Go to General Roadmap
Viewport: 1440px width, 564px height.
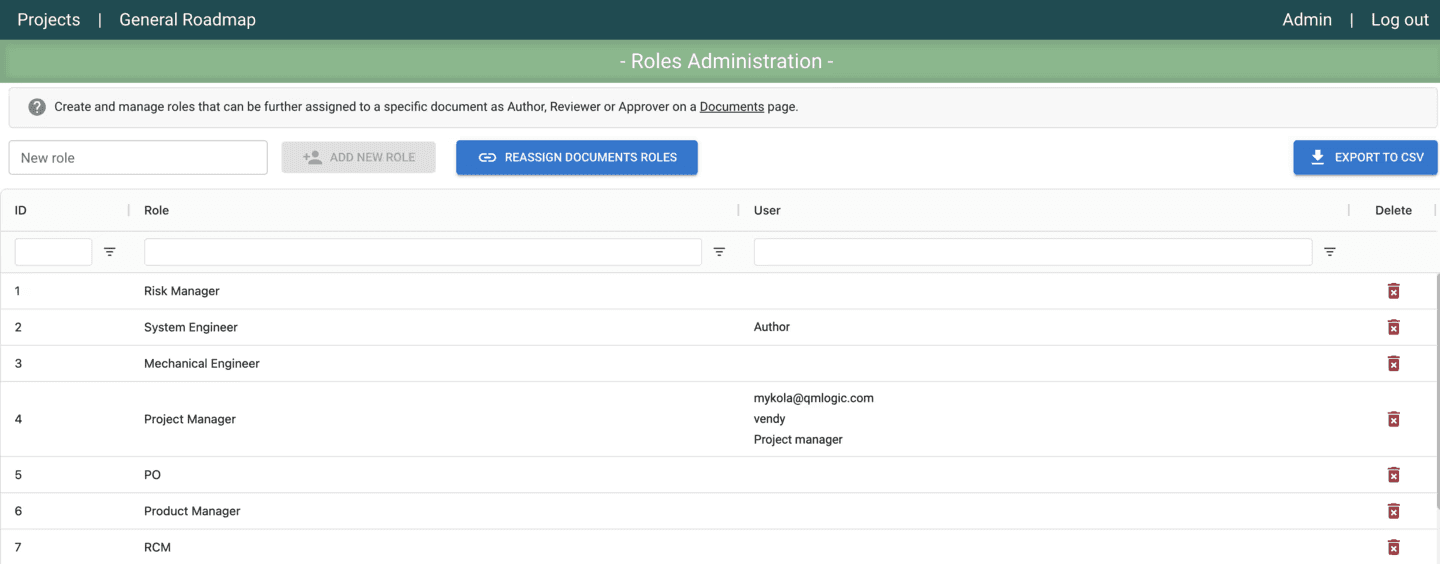(187, 20)
